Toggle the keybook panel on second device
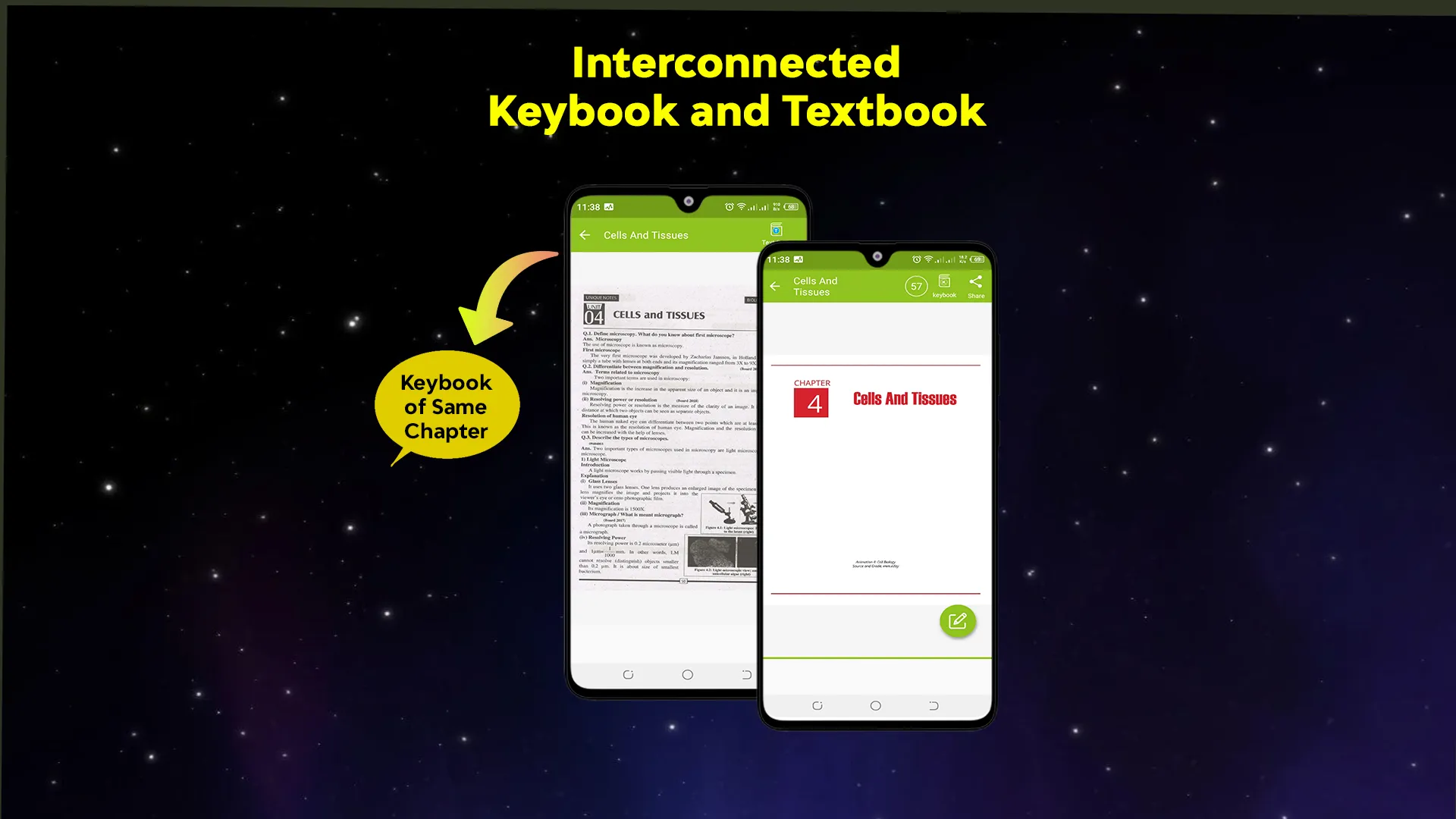 [944, 286]
